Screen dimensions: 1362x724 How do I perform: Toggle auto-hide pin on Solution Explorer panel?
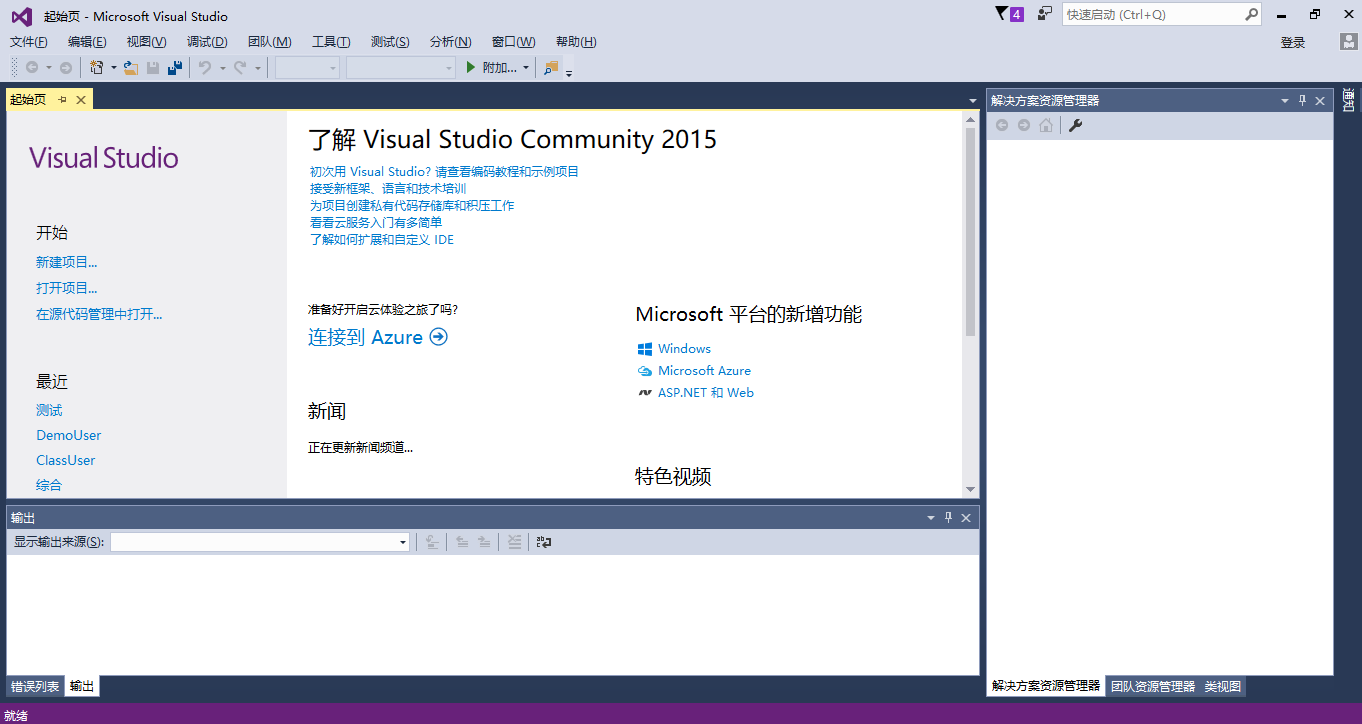(1303, 101)
